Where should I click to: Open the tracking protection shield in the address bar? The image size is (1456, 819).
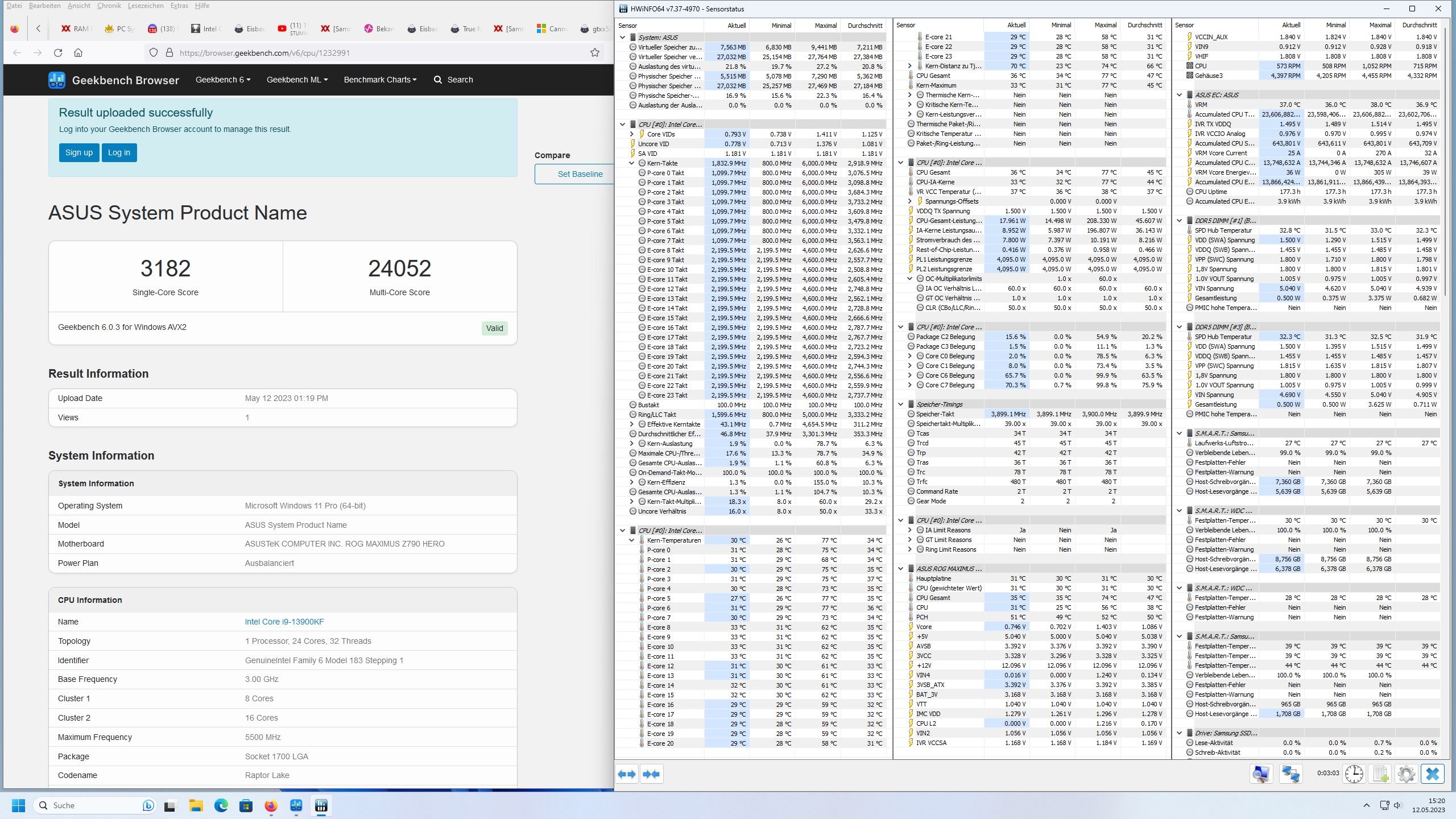154,53
